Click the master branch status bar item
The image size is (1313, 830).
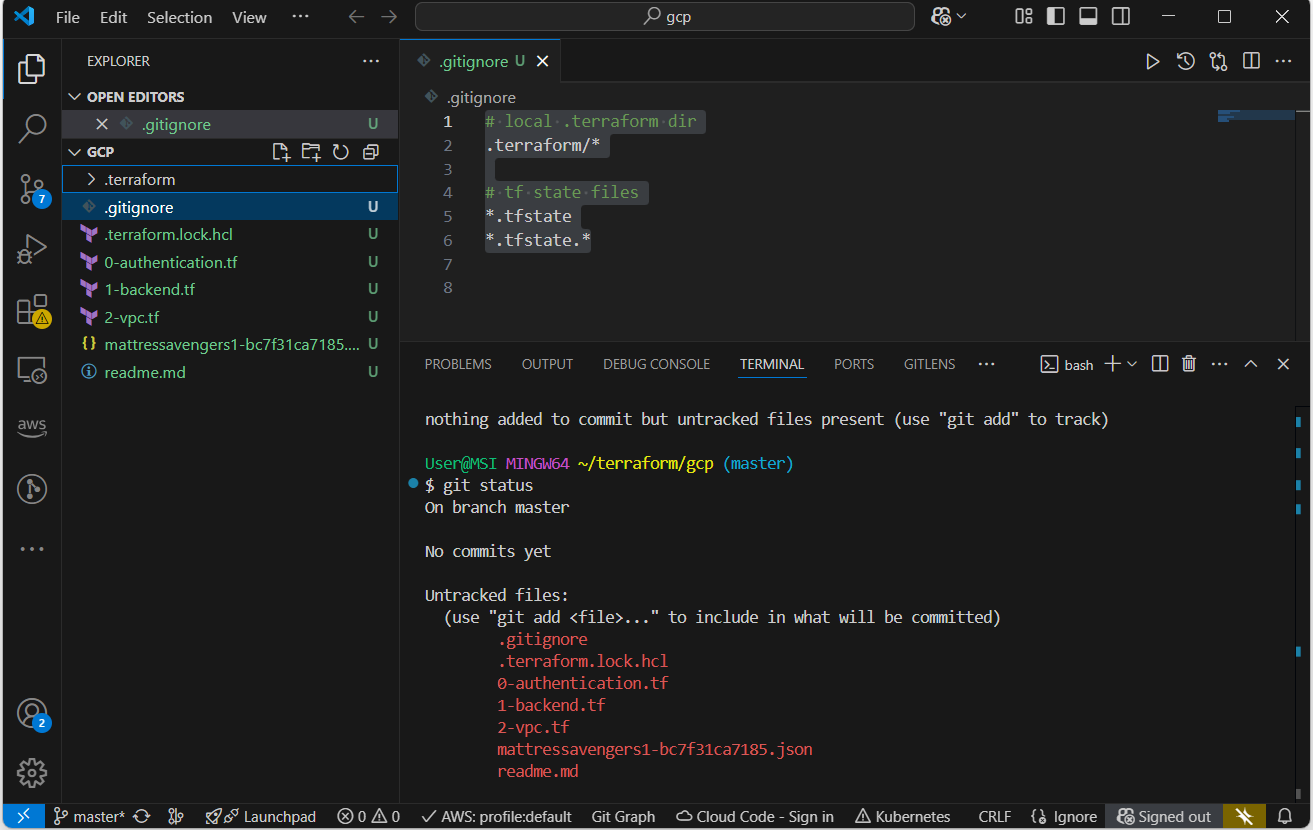89,817
